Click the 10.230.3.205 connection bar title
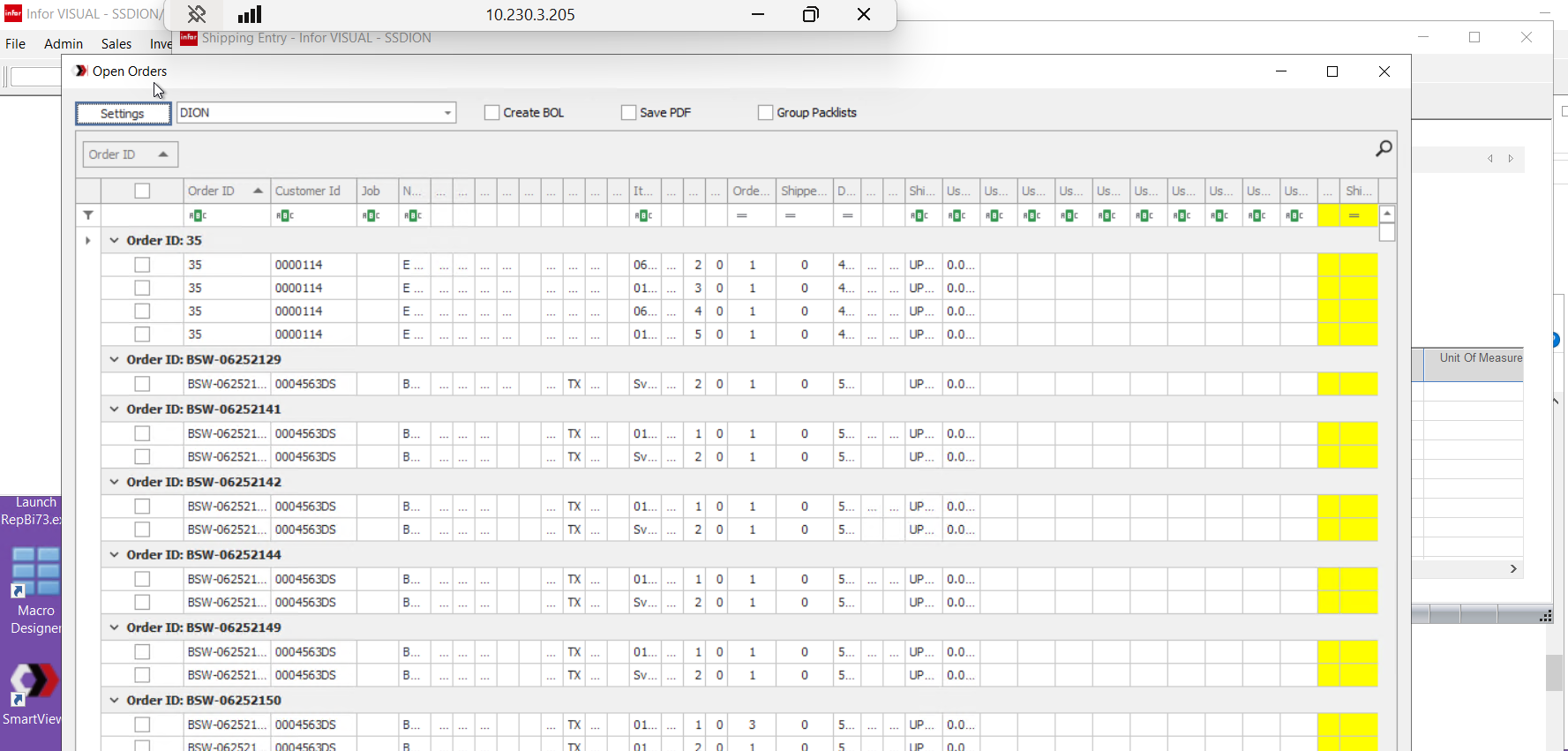The width and height of the screenshot is (1568, 751). pyautogui.click(x=530, y=14)
